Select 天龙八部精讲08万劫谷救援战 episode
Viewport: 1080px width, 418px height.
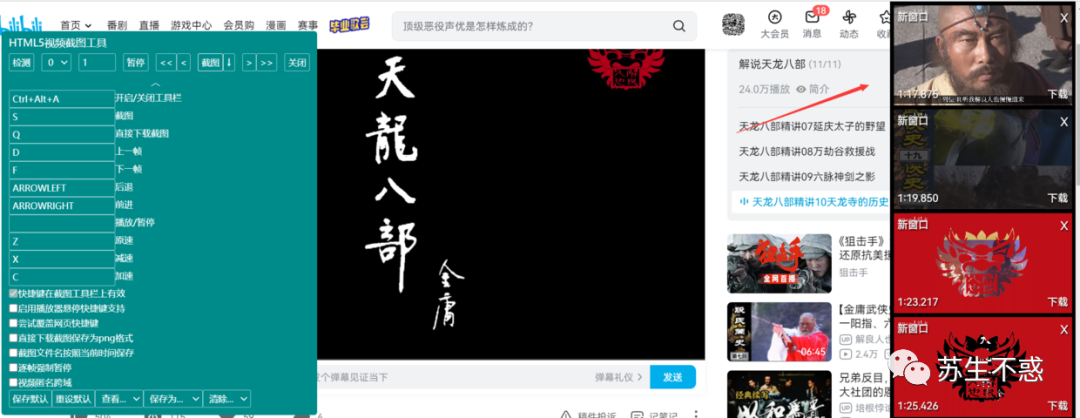click(807, 151)
